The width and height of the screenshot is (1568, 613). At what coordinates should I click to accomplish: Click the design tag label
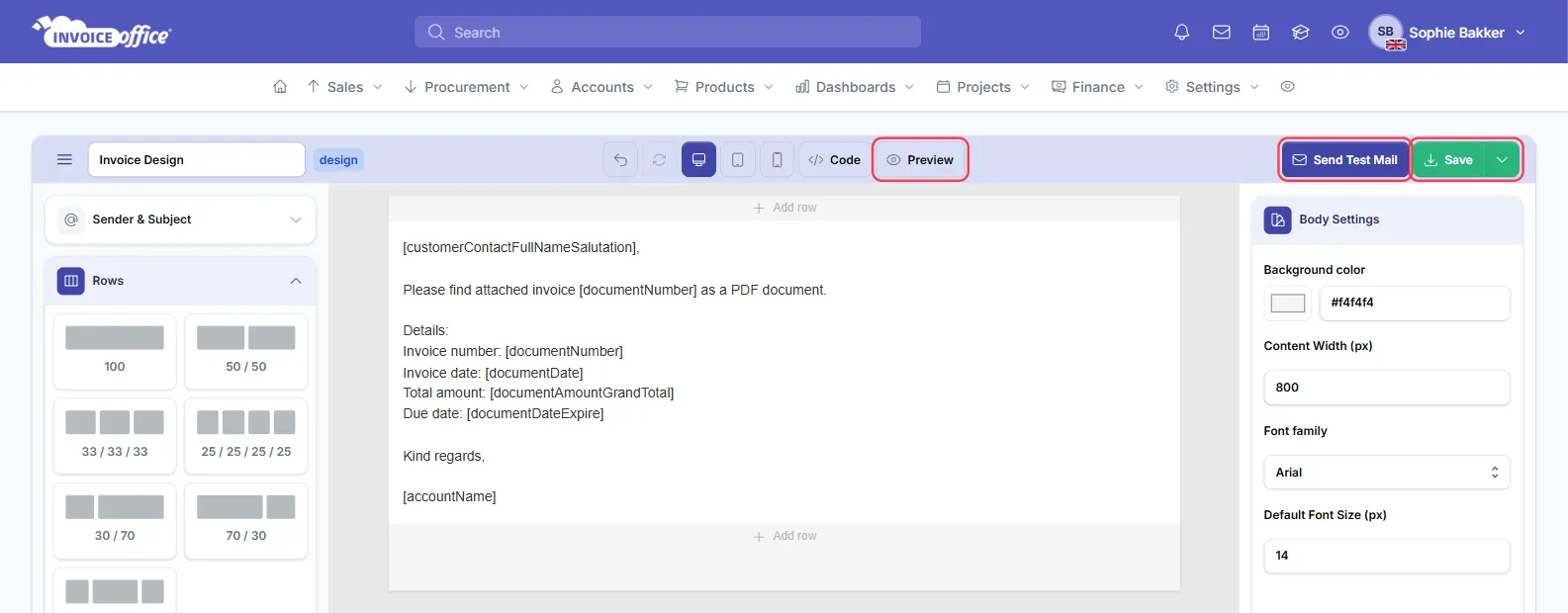(338, 159)
